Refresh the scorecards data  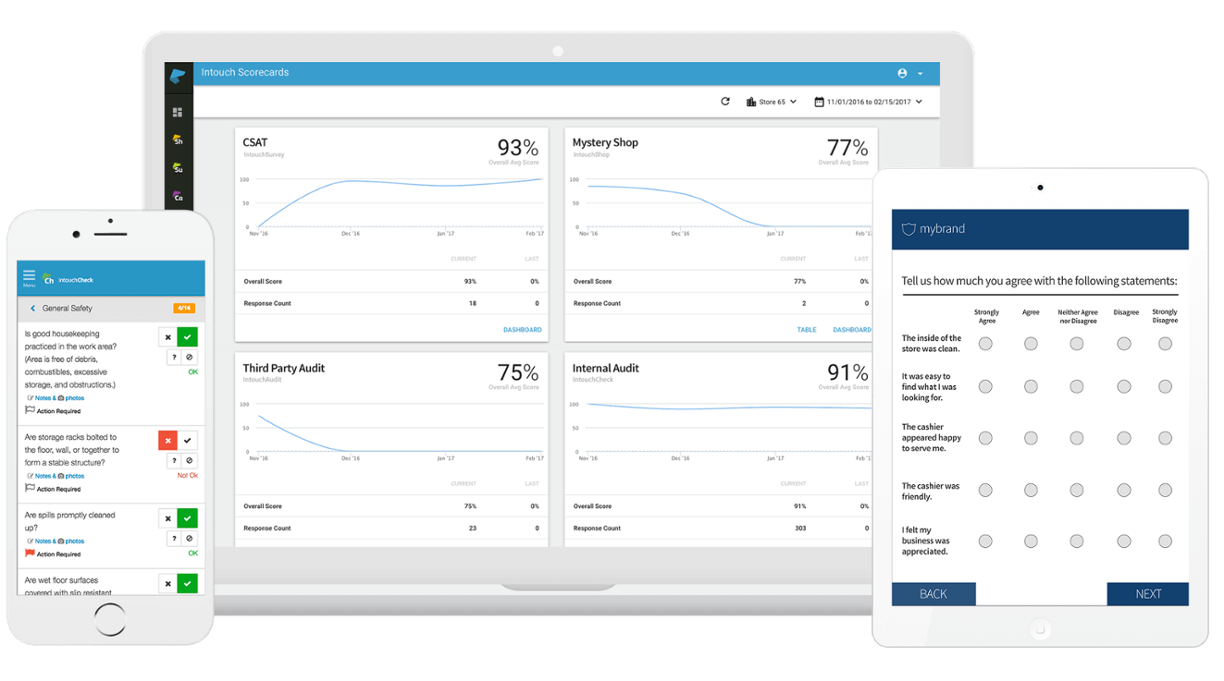pos(725,101)
